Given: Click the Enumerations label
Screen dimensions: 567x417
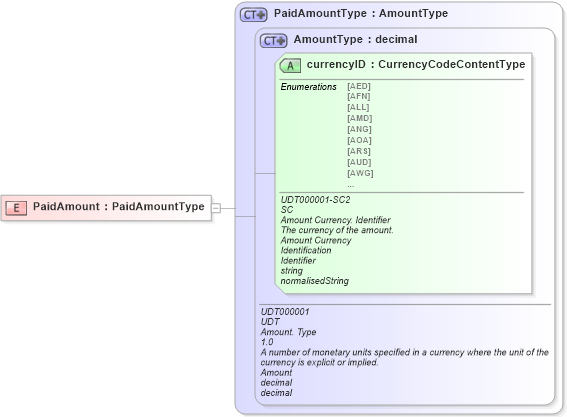Looking at the screenshot, I should [x=308, y=87].
